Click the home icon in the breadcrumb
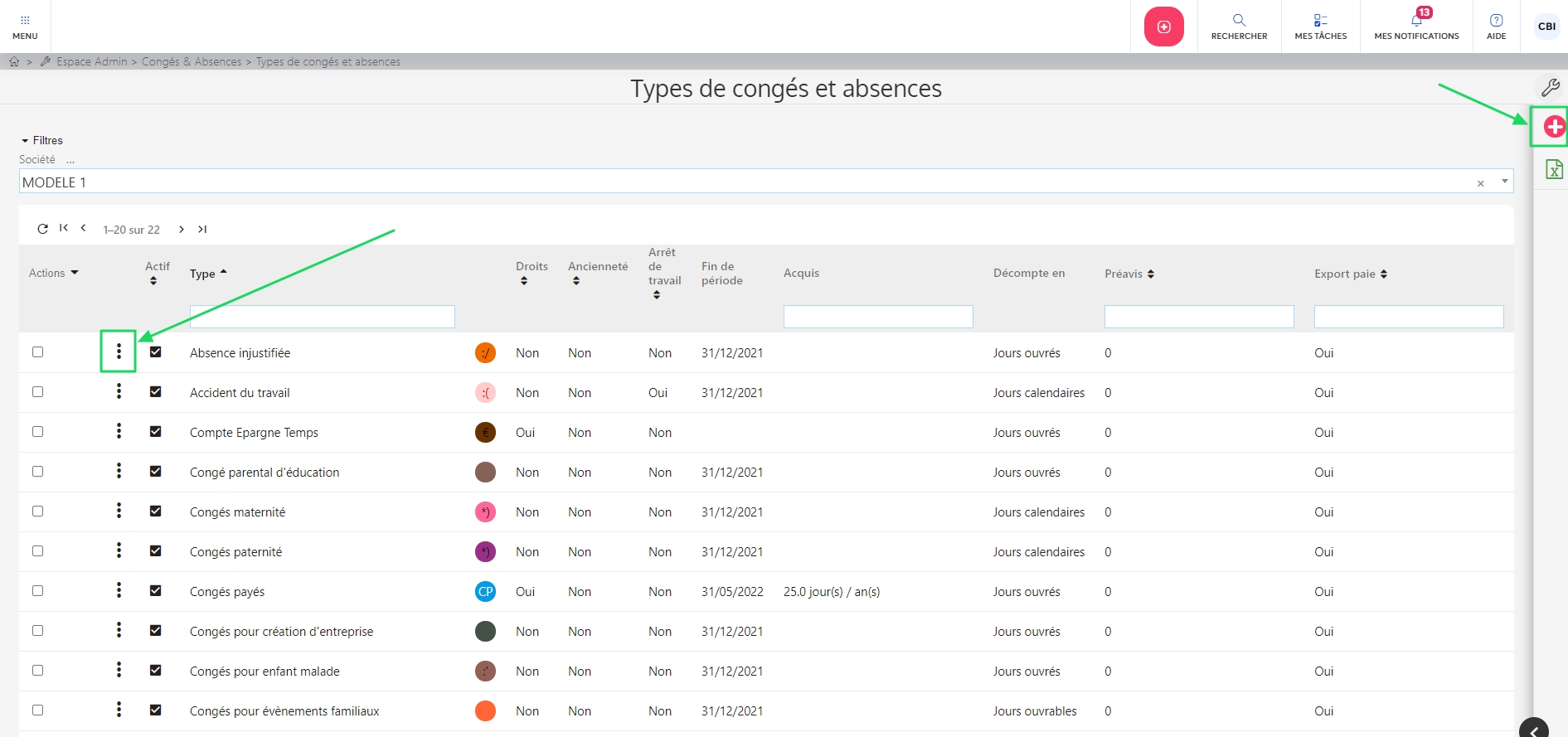Viewport: 1568px width, 737px height. [14, 61]
